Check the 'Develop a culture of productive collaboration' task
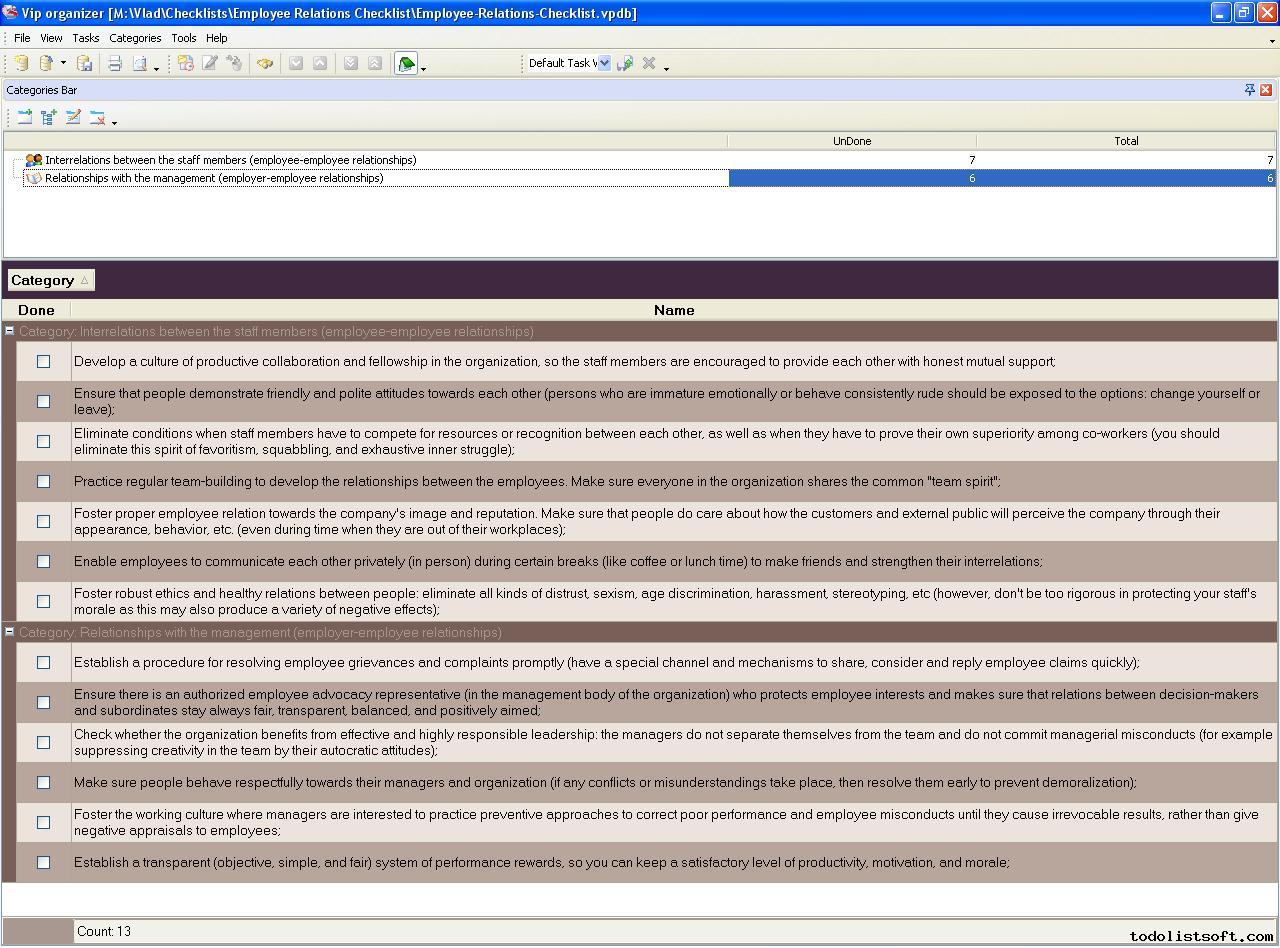This screenshot has width=1280, height=948. 43,362
